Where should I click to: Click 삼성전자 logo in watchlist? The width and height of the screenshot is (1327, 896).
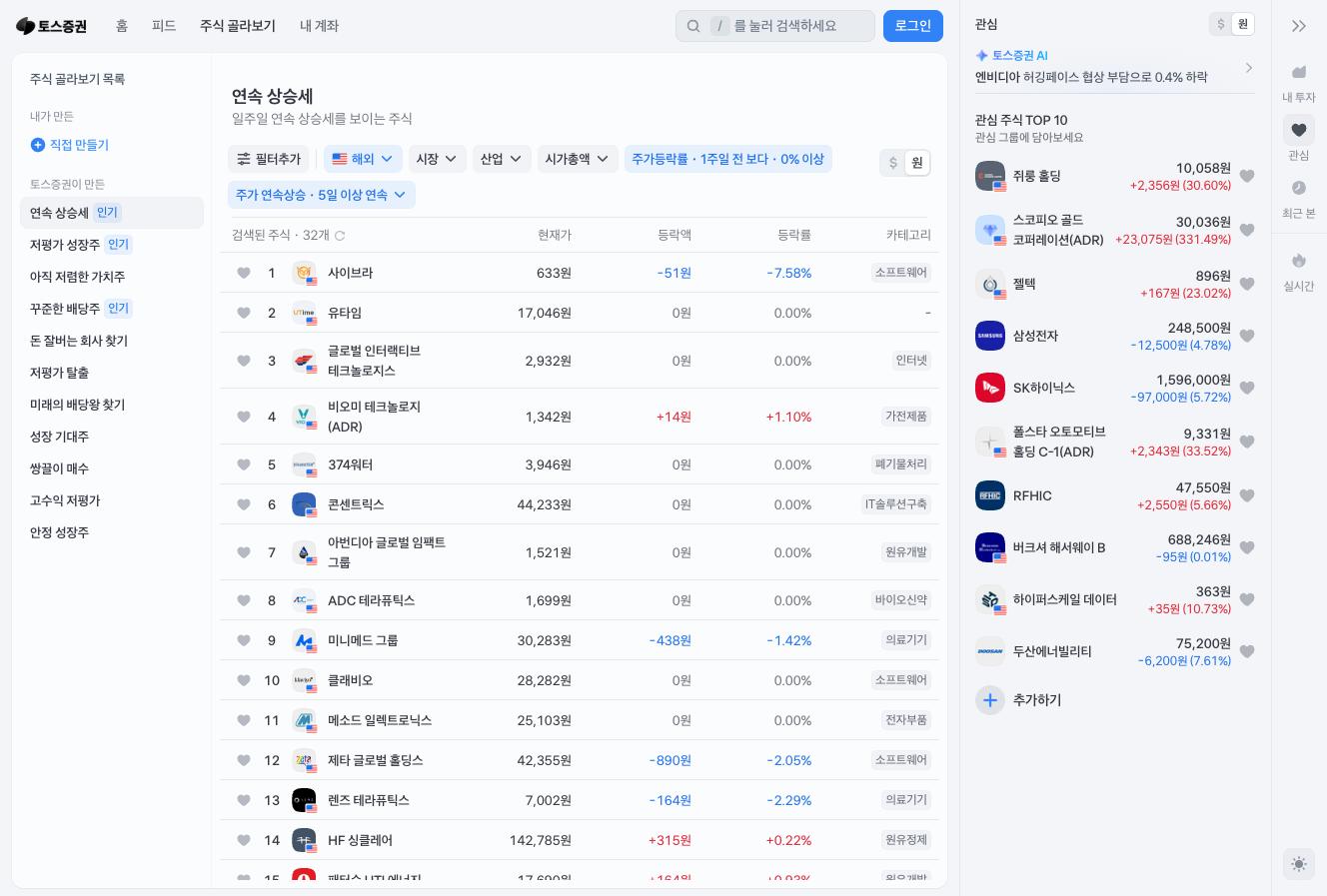click(x=990, y=336)
